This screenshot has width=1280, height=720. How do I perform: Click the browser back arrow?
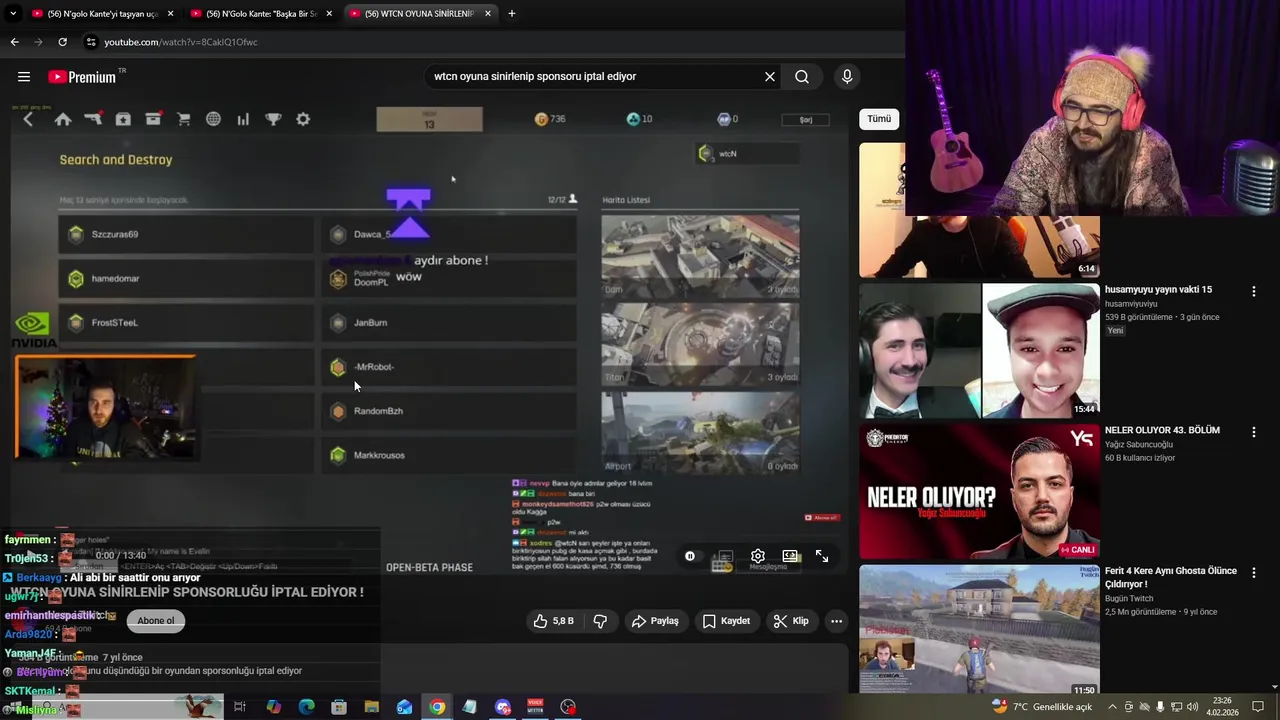pyautogui.click(x=14, y=42)
